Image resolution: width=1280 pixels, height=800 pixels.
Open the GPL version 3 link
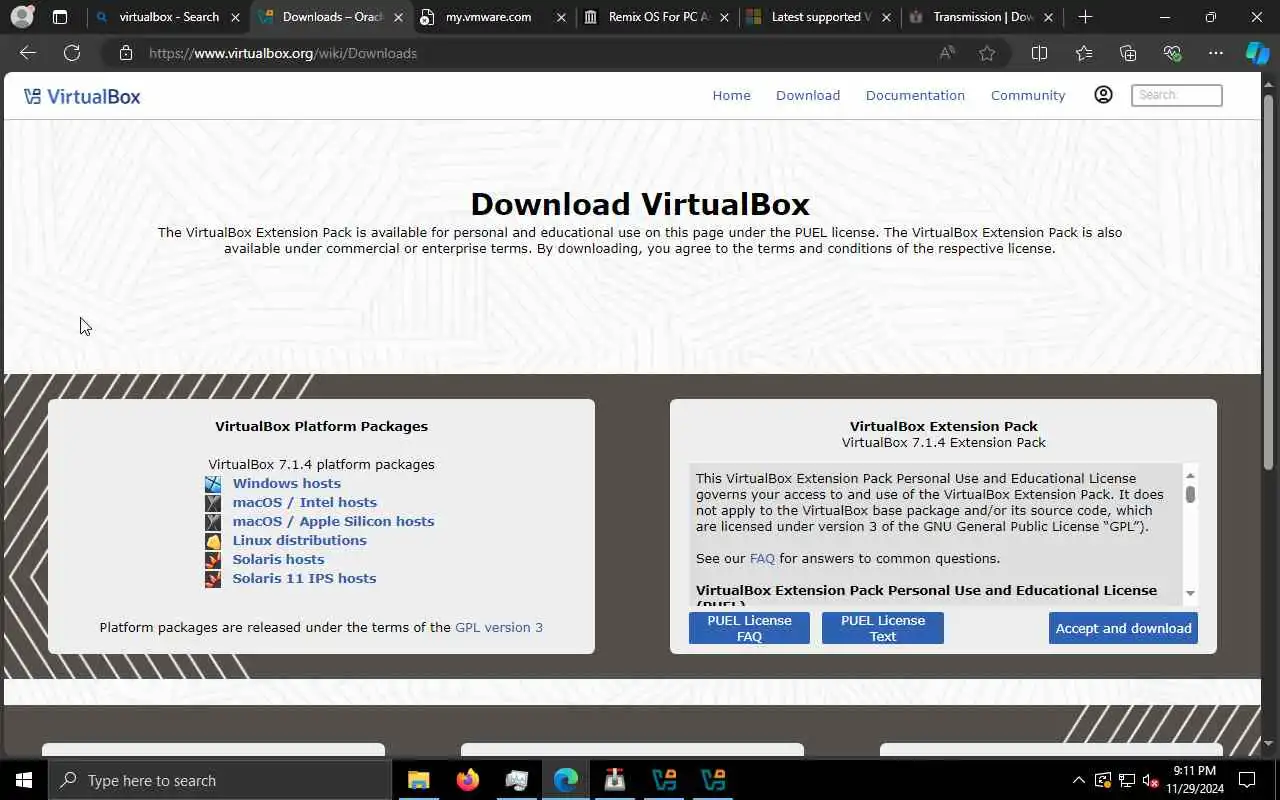[499, 628]
